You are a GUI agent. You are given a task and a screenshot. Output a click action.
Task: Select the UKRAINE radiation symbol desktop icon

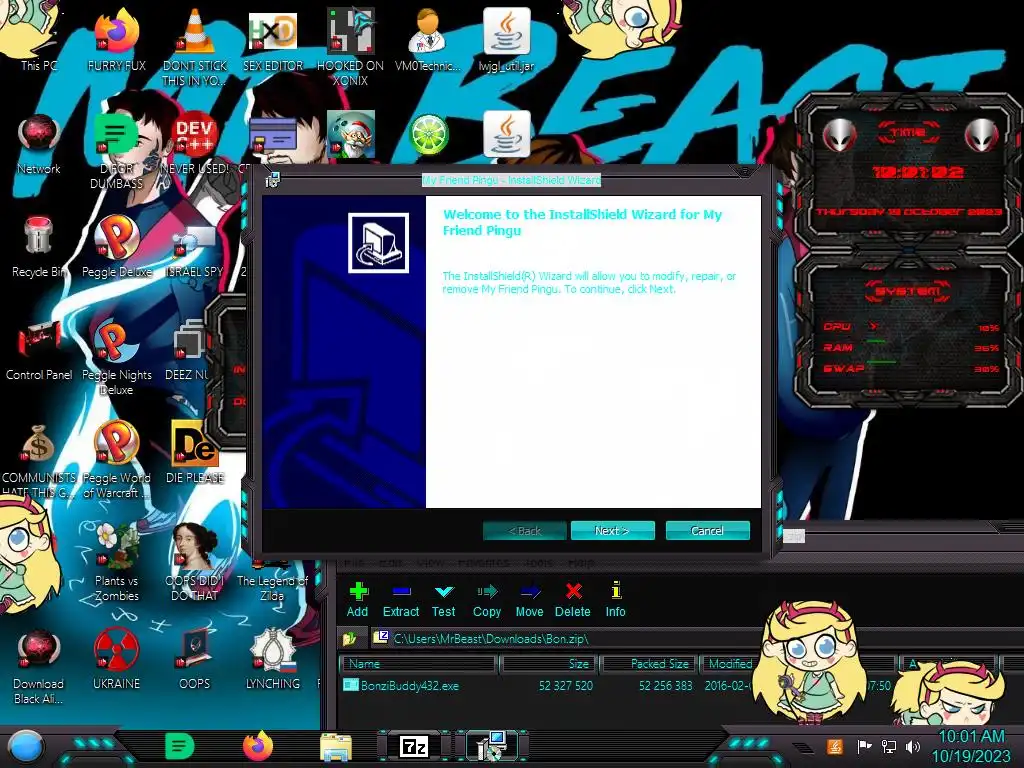click(x=117, y=660)
